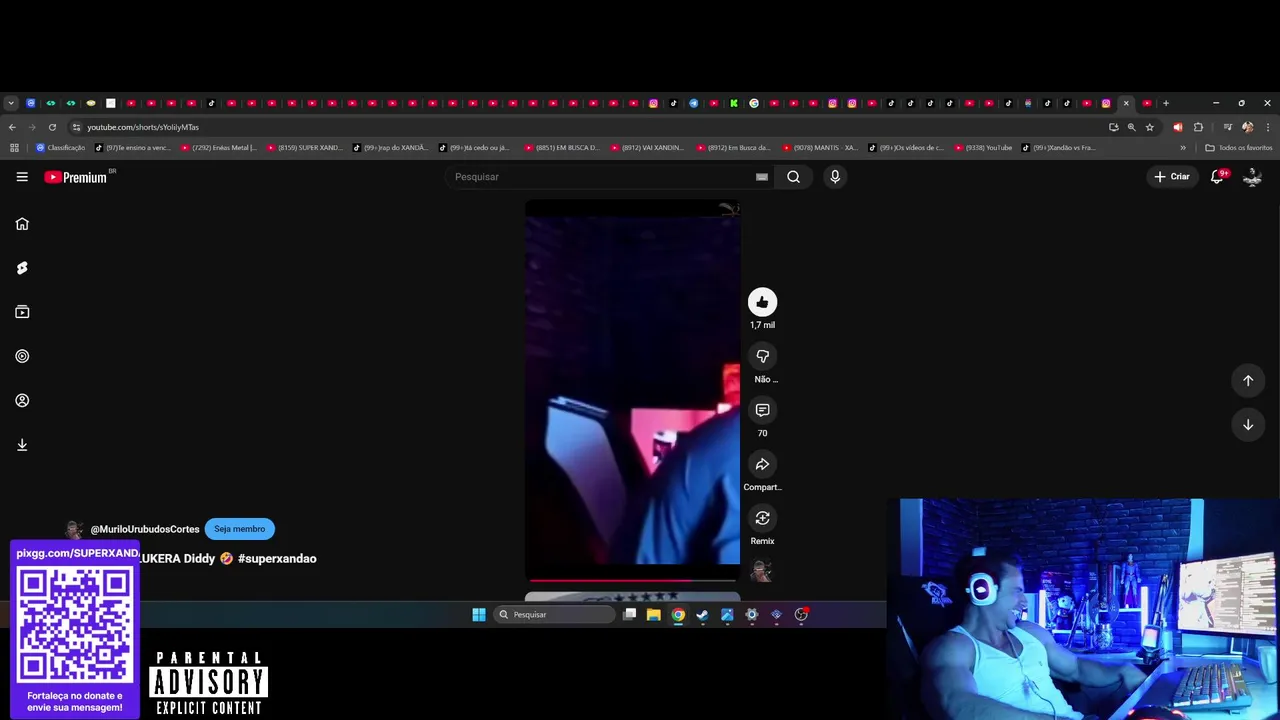Screen dimensions: 1280x720
Task: Go to Shorts in the sidebar
Action: click(x=22, y=268)
